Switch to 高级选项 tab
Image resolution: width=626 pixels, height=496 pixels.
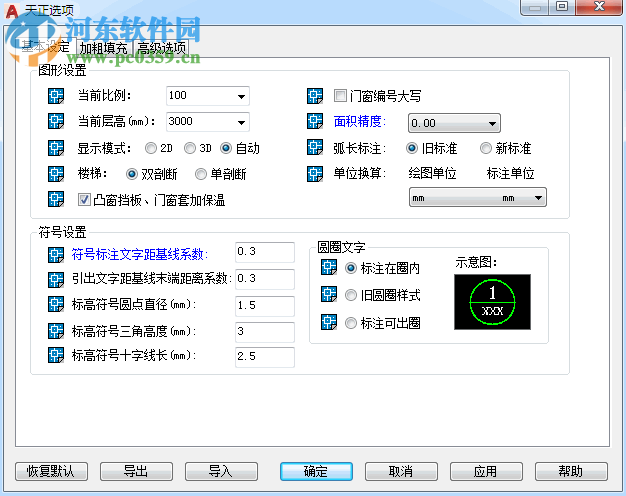[161, 48]
